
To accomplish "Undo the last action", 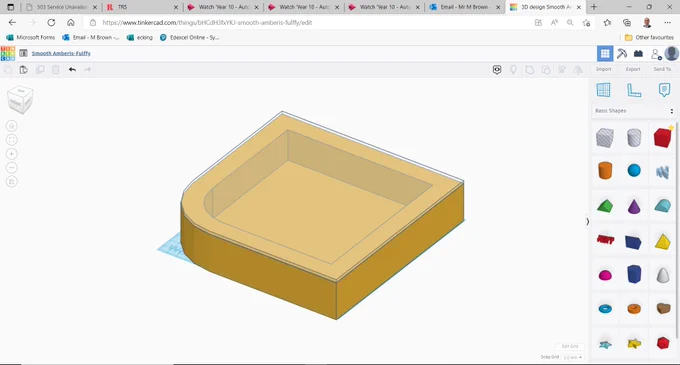I will (72, 69).
